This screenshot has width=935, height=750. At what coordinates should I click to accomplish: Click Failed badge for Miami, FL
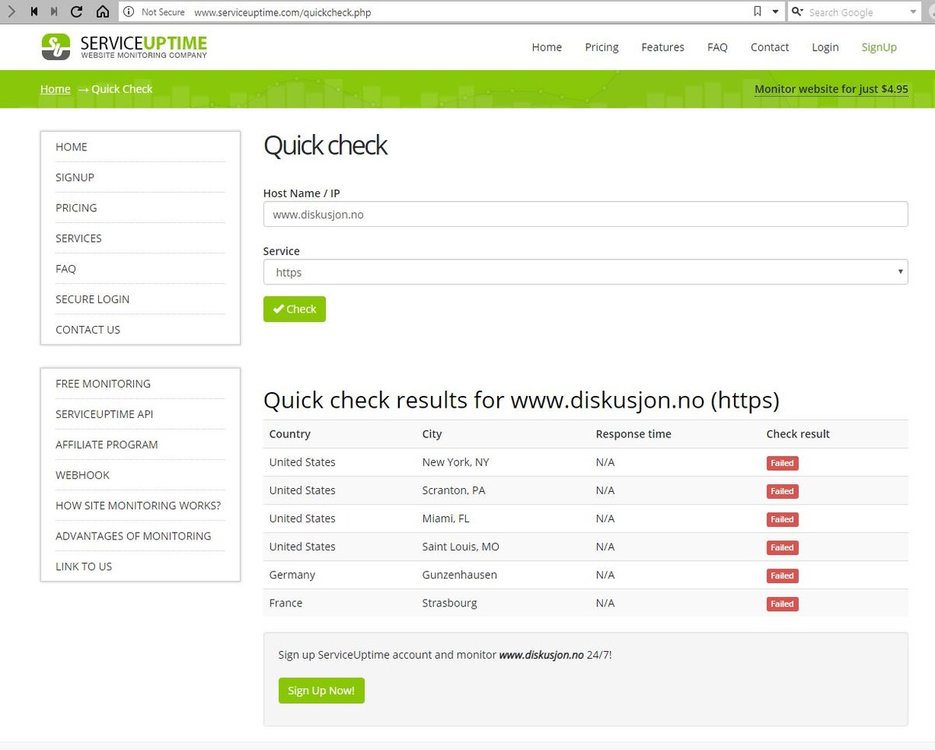782,519
